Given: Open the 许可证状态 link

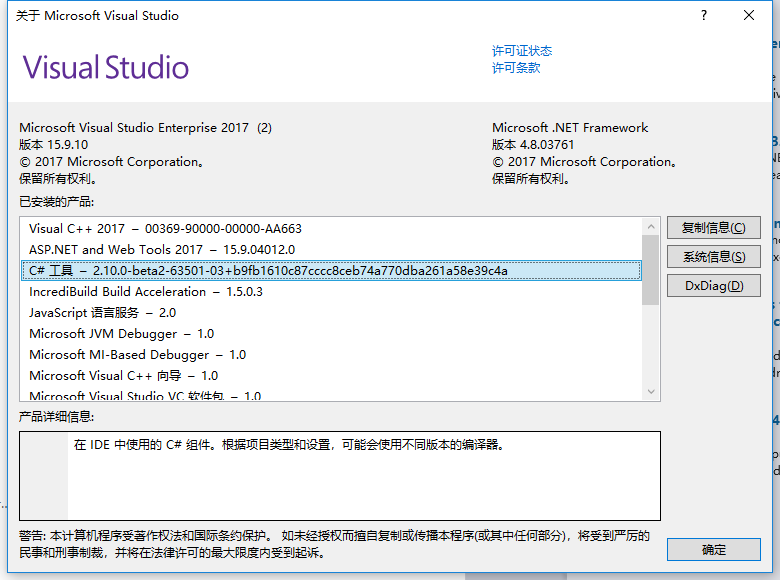Looking at the screenshot, I should click(522, 51).
